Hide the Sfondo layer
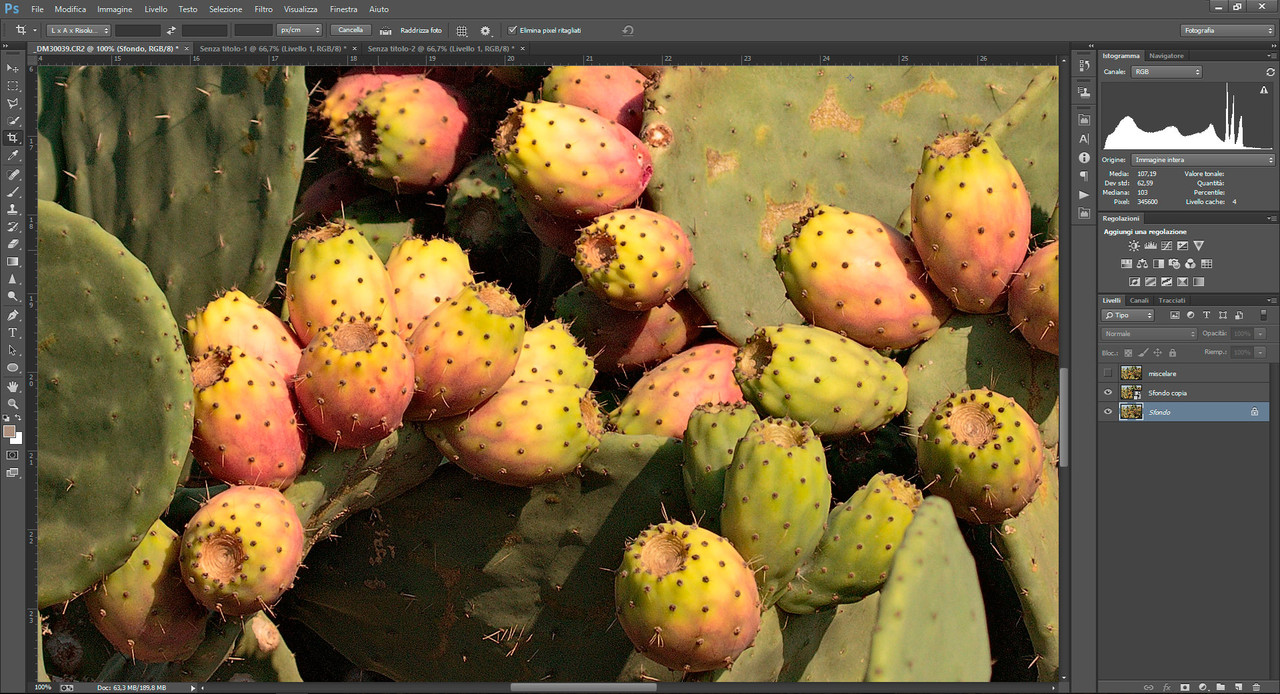The image size is (1280, 694). (1108, 411)
